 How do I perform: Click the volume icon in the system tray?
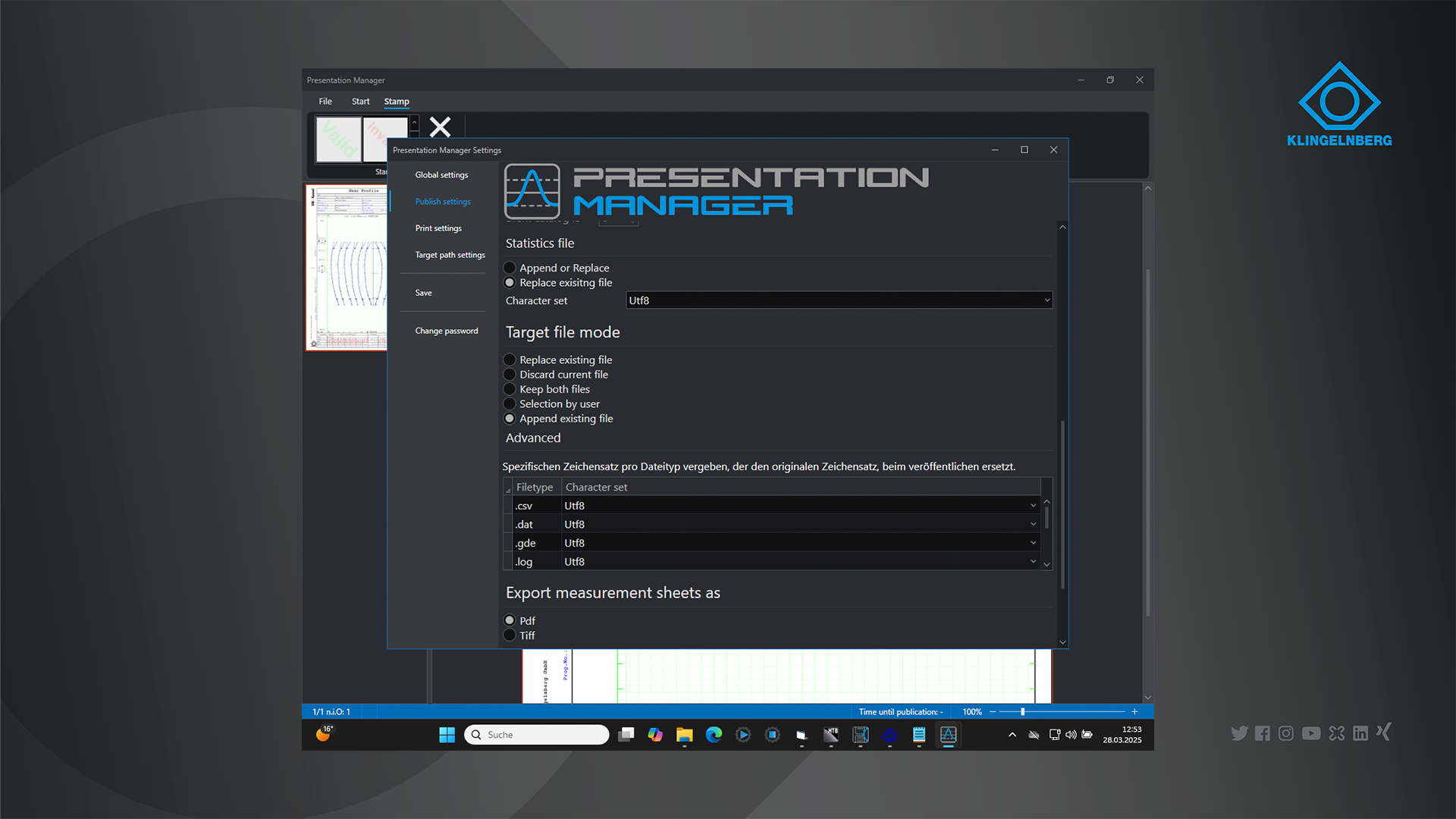1071,734
